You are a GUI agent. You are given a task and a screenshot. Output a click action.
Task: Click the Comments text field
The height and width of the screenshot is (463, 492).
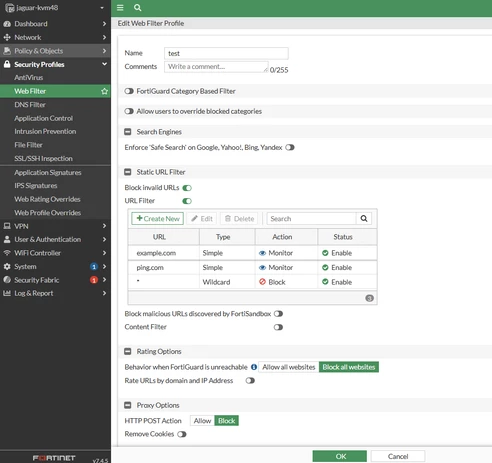click(216, 67)
